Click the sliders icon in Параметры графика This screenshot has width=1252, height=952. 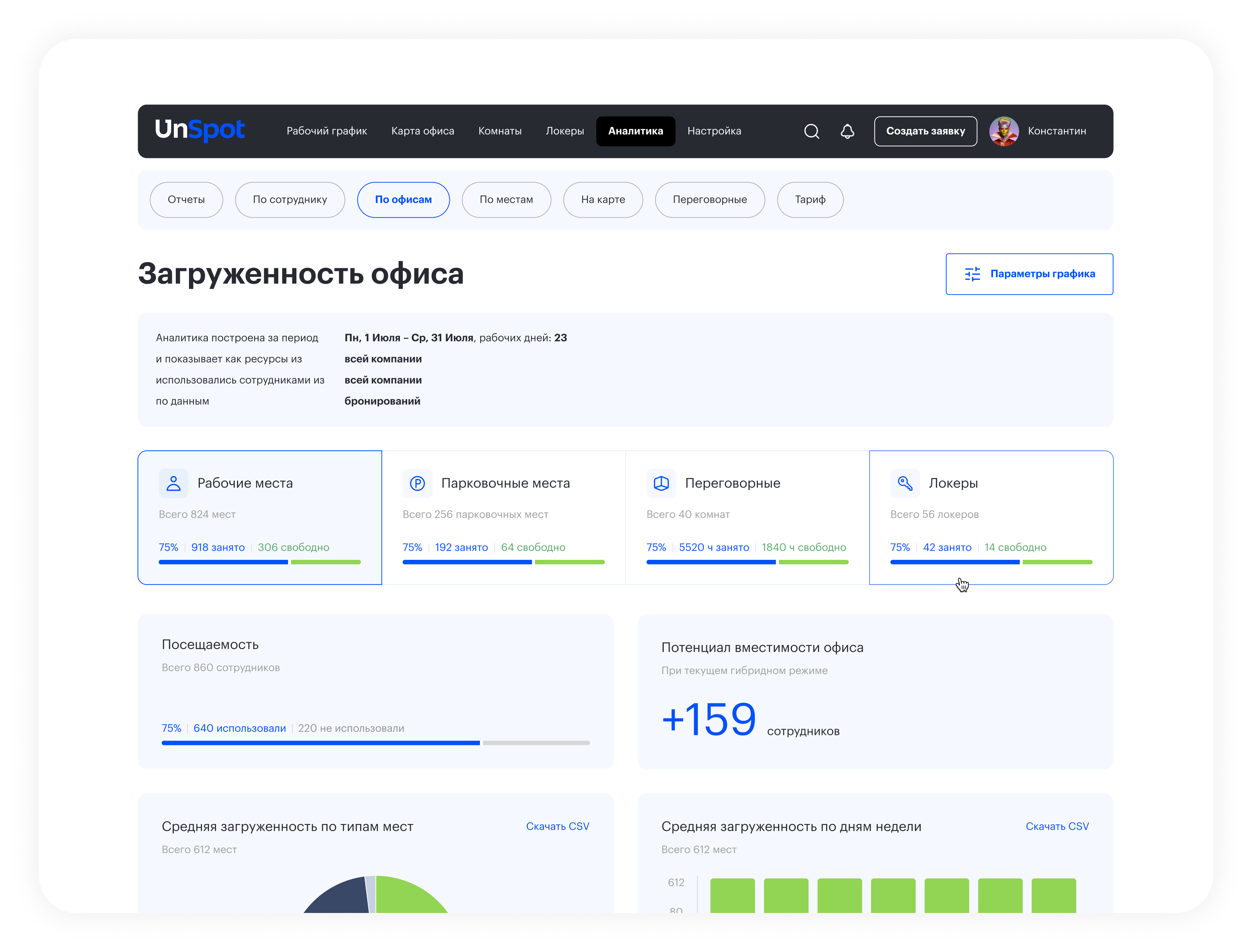click(972, 274)
